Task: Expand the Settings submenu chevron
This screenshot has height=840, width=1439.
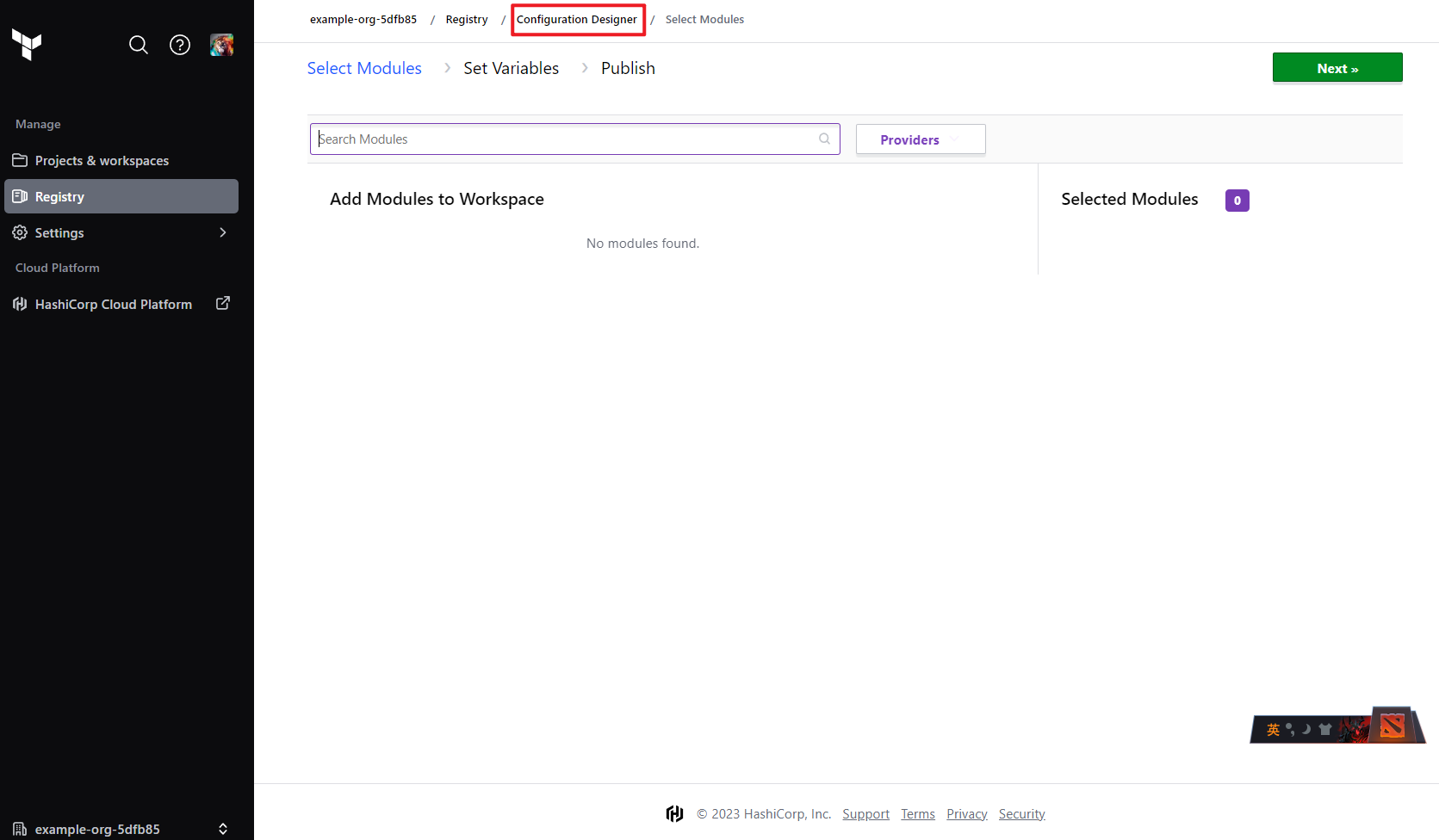Action: click(223, 232)
